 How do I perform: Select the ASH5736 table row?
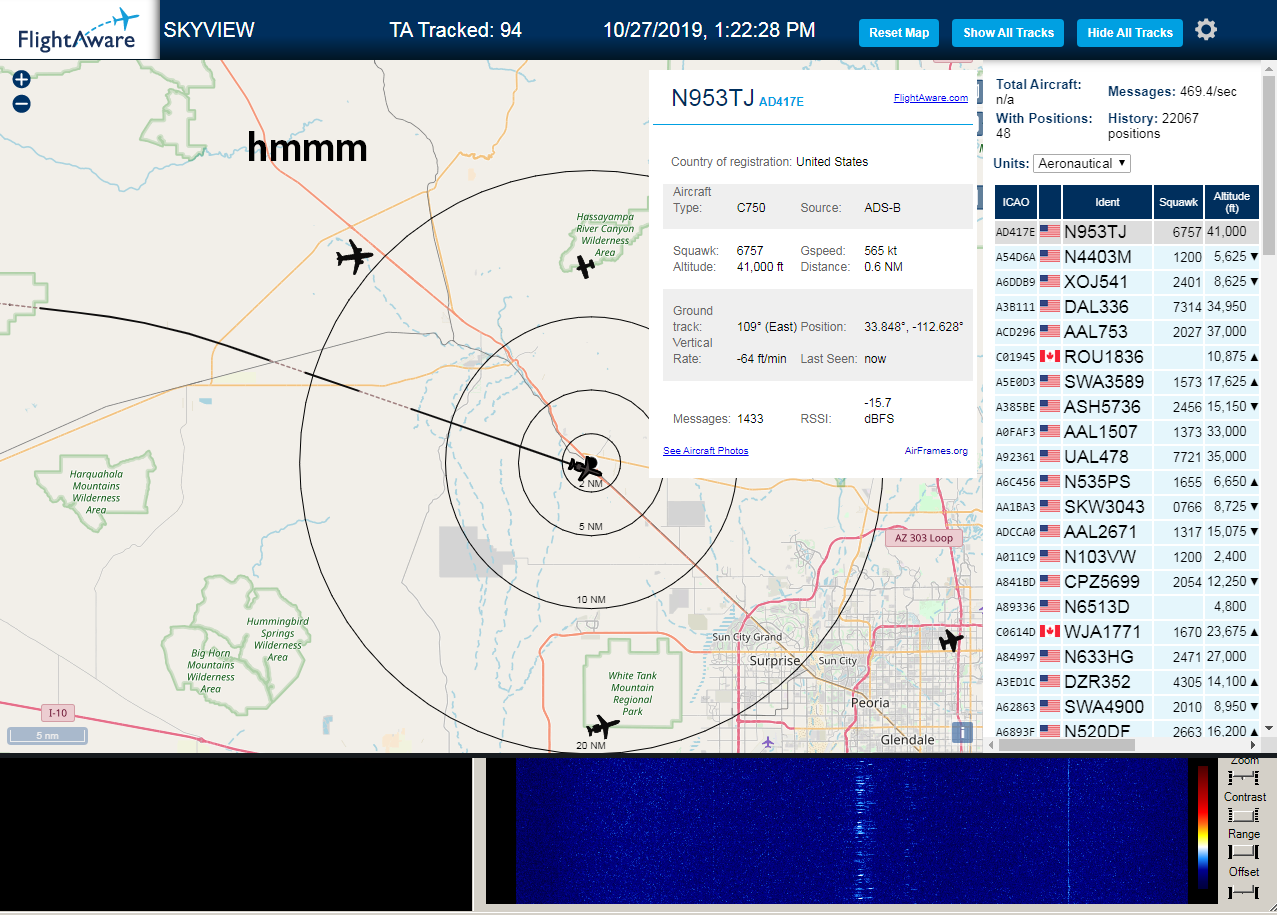(x=1126, y=406)
